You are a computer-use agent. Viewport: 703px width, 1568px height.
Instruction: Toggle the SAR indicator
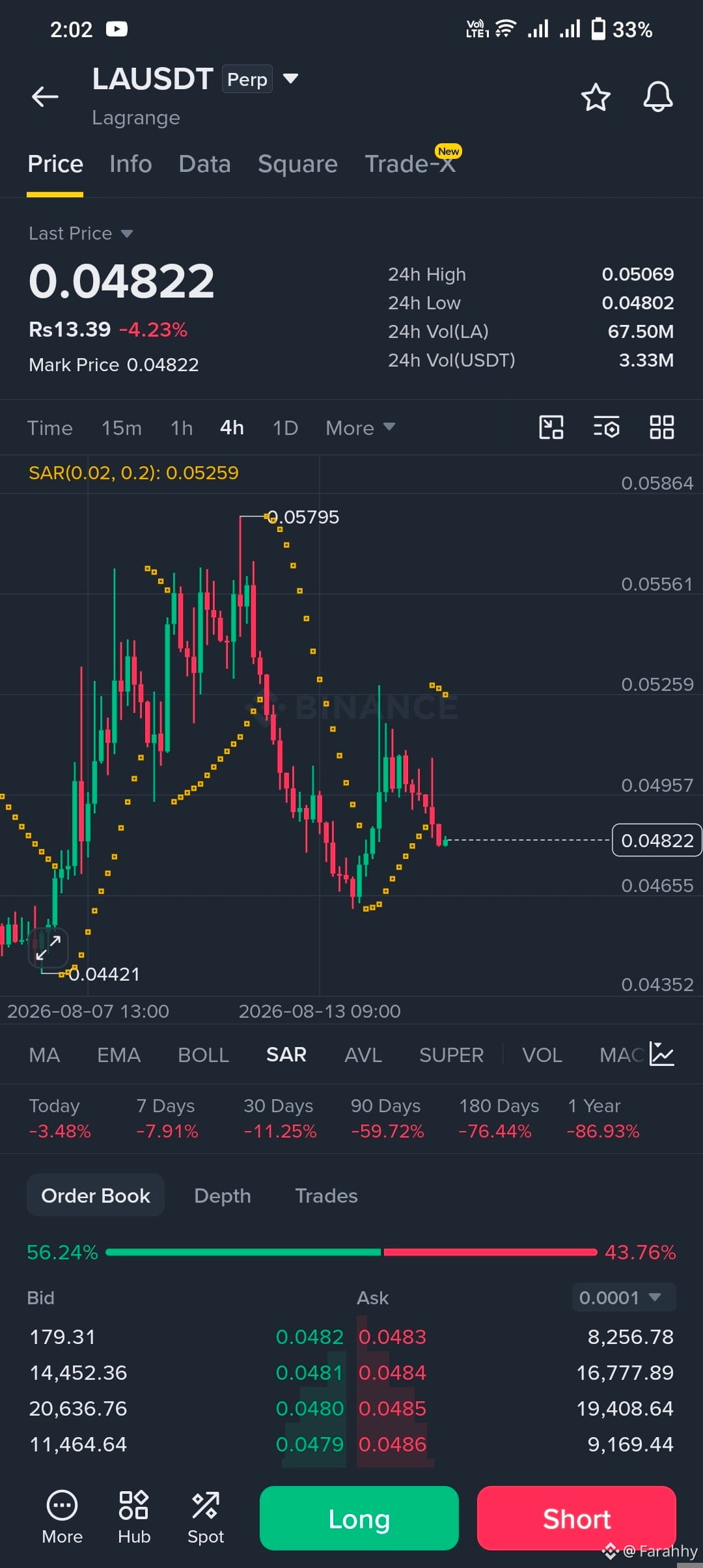pyautogui.click(x=286, y=1055)
